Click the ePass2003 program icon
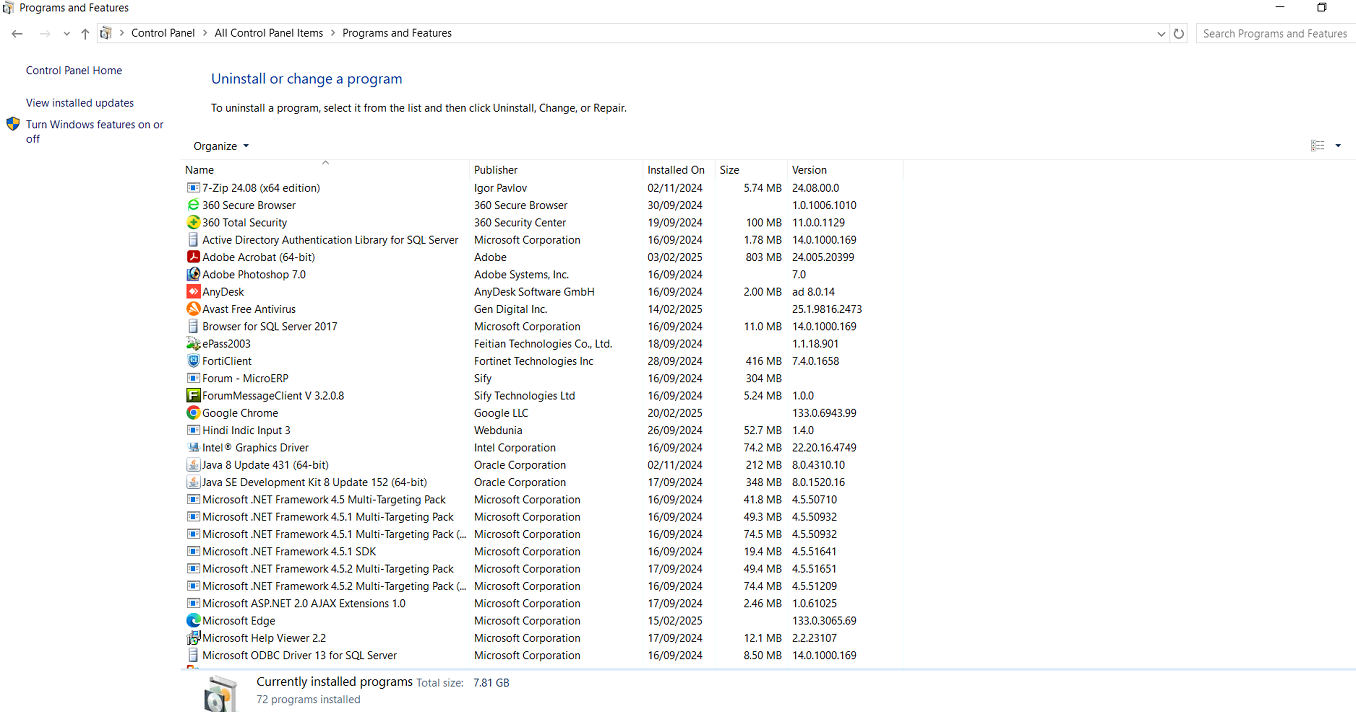The image size is (1356, 712). [193, 344]
